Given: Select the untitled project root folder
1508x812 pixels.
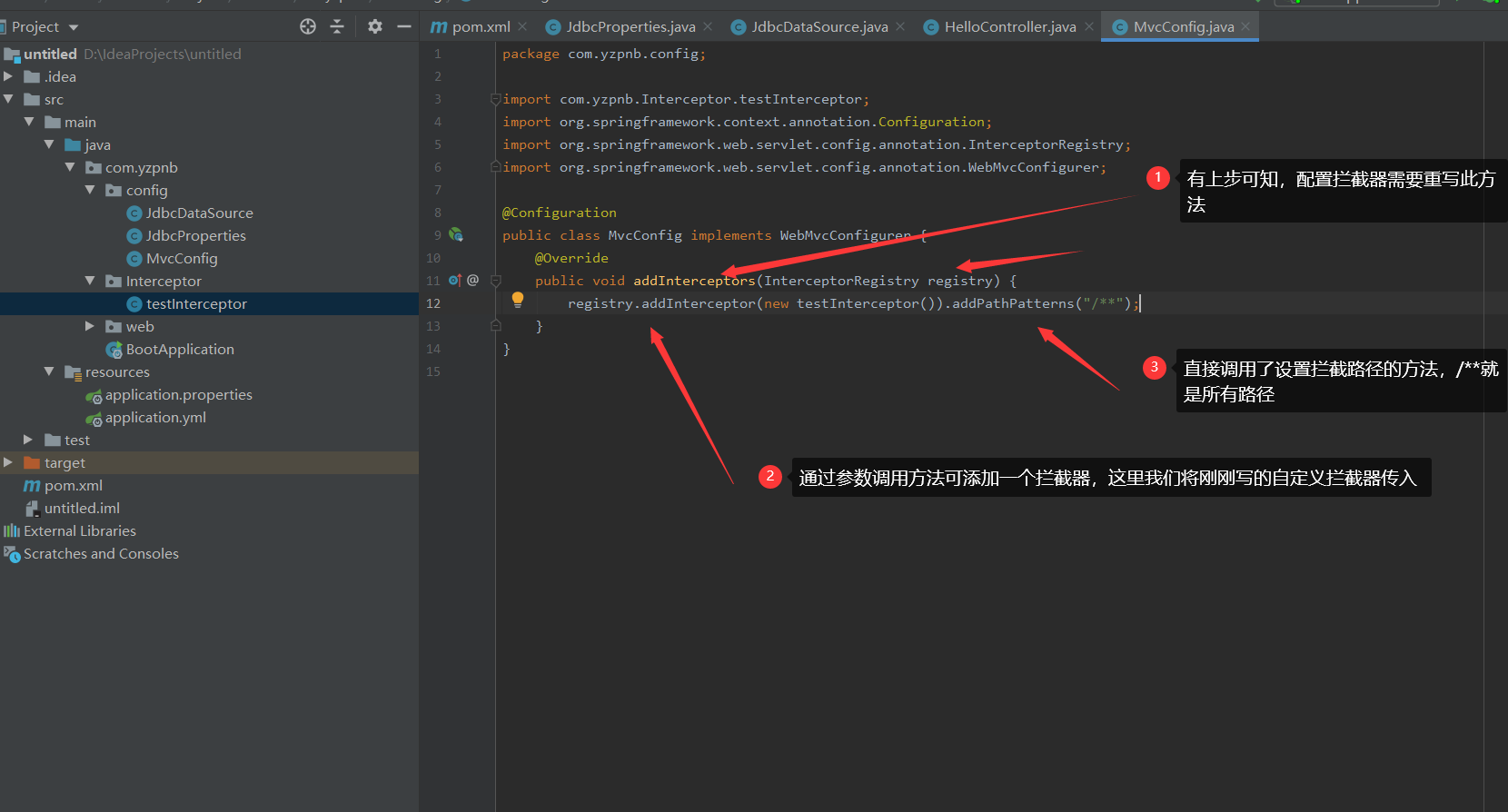Looking at the screenshot, I should [x=50, y=54].
